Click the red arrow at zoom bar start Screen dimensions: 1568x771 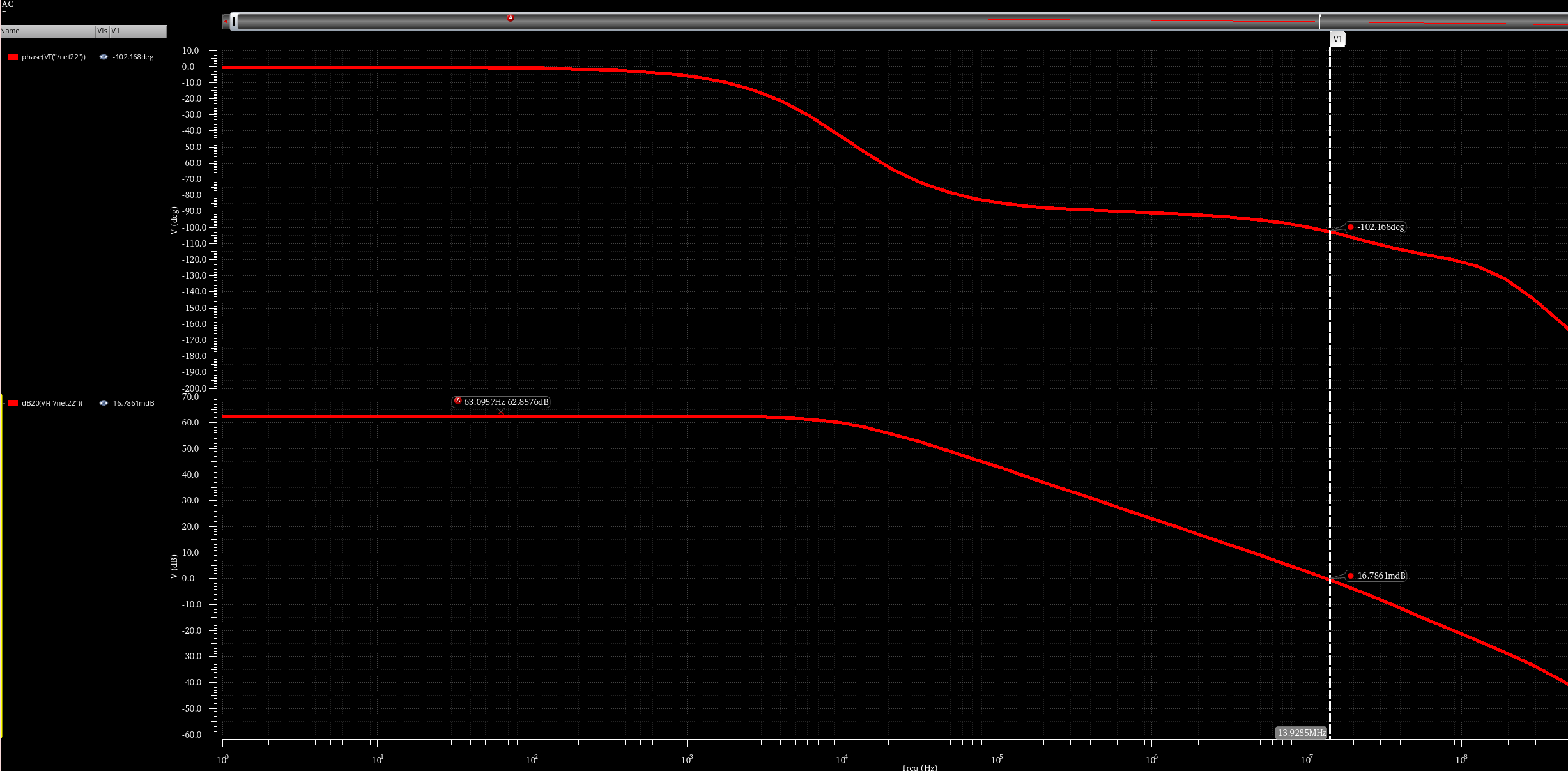pos(226,22)
